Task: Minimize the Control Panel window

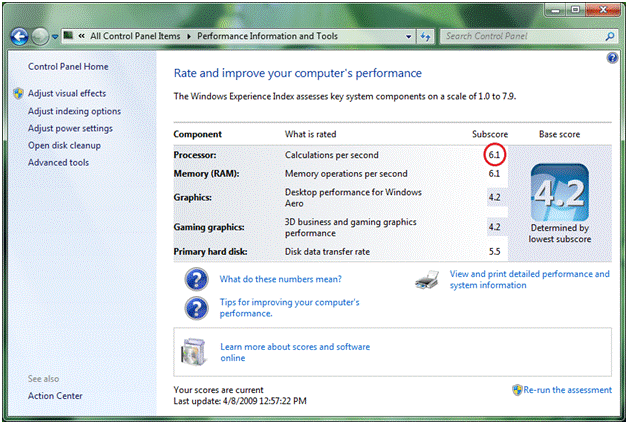Action: 555,10
